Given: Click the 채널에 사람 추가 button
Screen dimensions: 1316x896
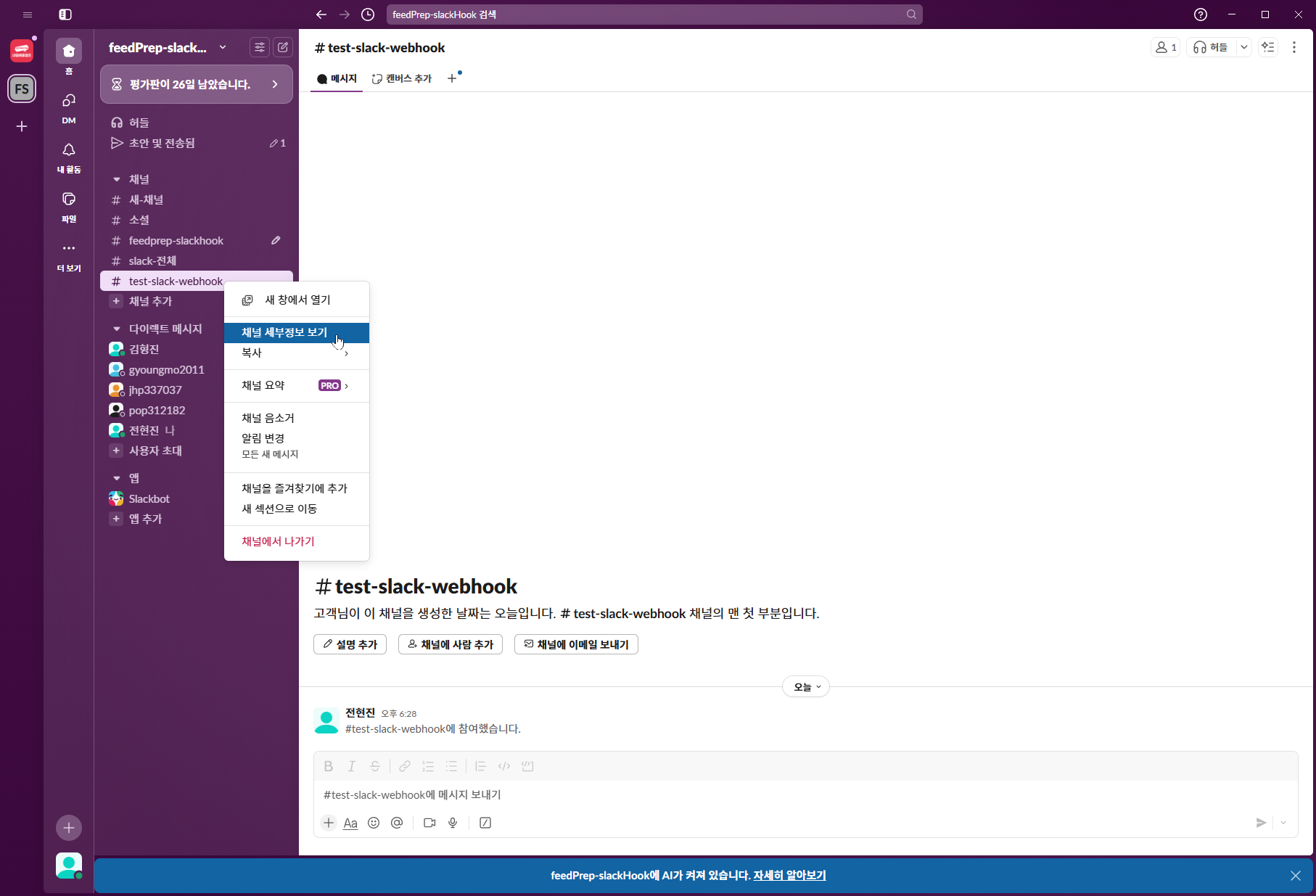Looking at the screenshot, I should 451,644.
